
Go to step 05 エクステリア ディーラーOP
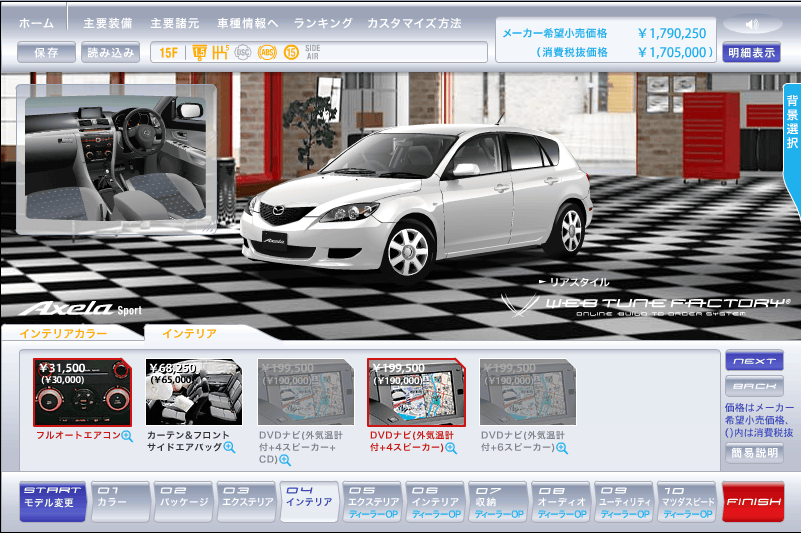coord(372,502)
